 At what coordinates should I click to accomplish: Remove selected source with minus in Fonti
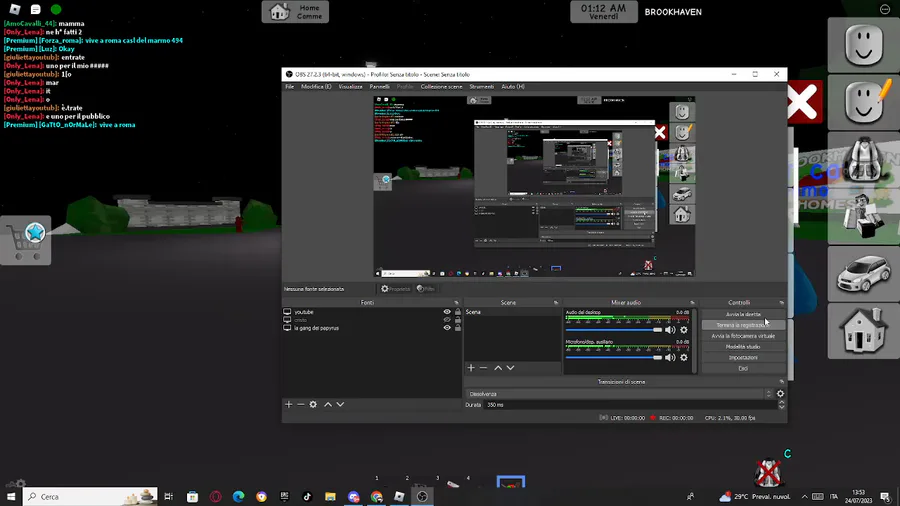pyautogui.click(x=301, y=404)
